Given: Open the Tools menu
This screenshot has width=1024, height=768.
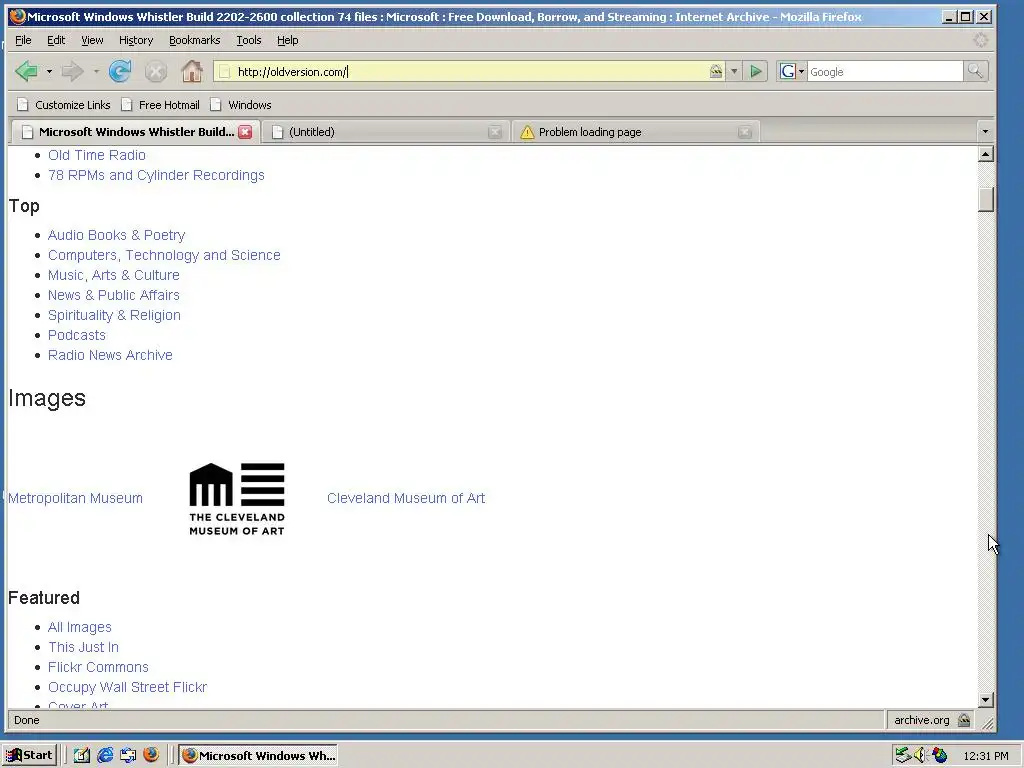Looking at the screenshot, I should pyautogui.click(x=249, y=40).
